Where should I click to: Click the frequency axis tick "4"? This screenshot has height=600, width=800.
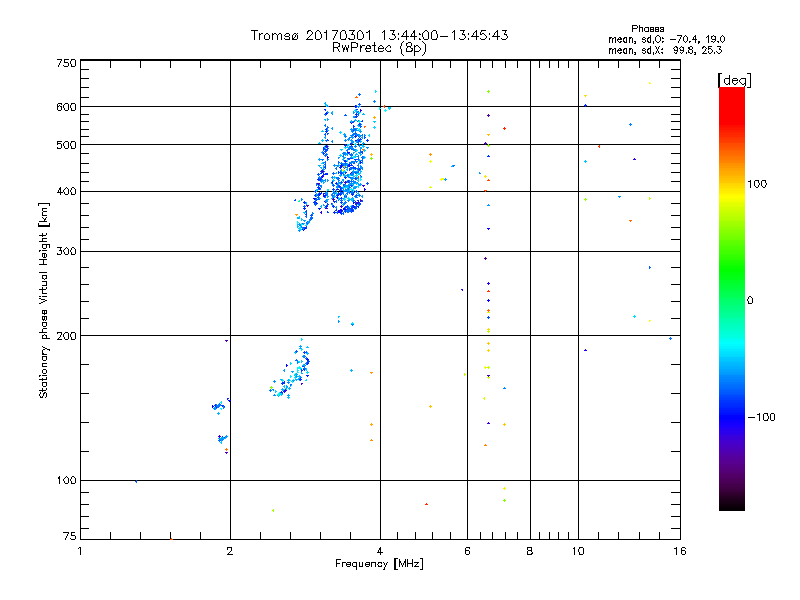380,551
